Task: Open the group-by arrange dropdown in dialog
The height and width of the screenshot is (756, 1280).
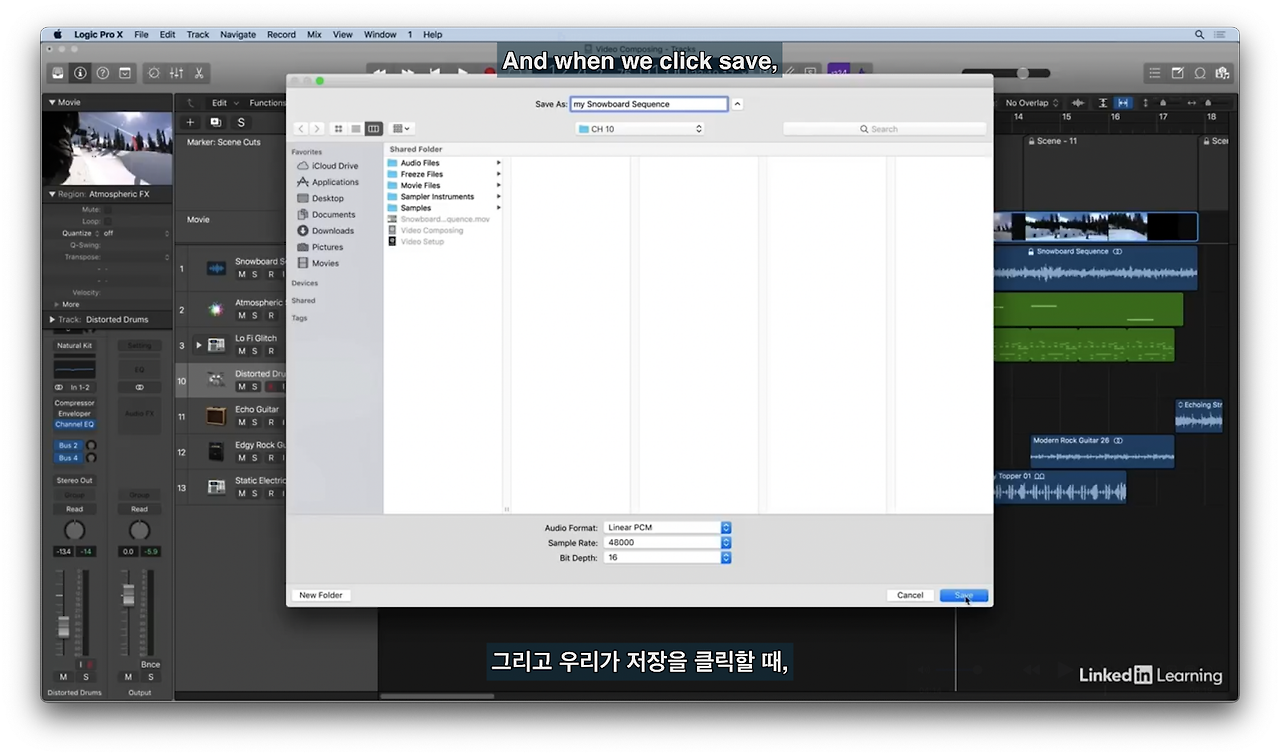Action: [x=401, y=129]
